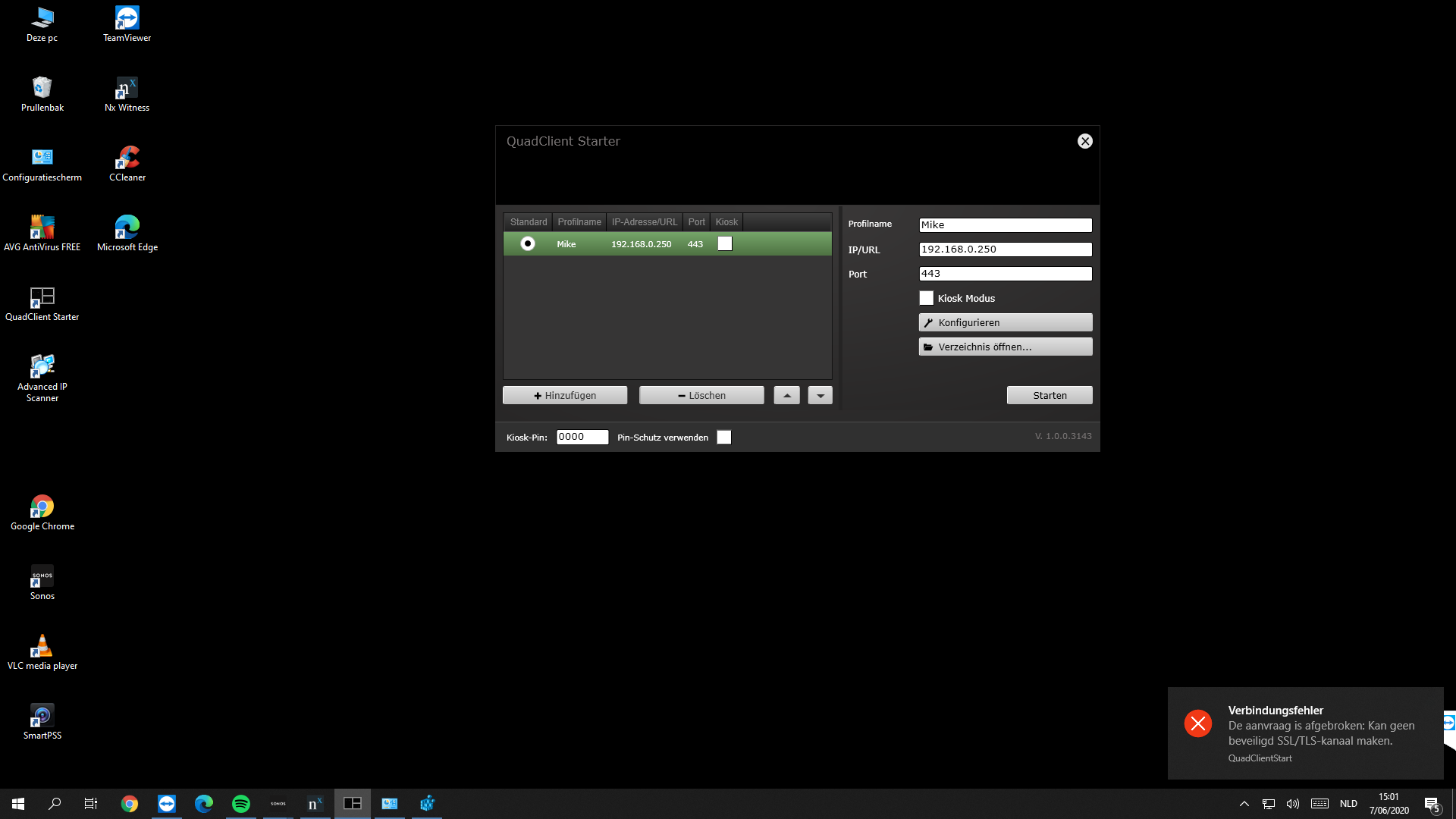Enable the Kiosk Modus checkbox
The image size is (1456, 819).
point(927,298)
